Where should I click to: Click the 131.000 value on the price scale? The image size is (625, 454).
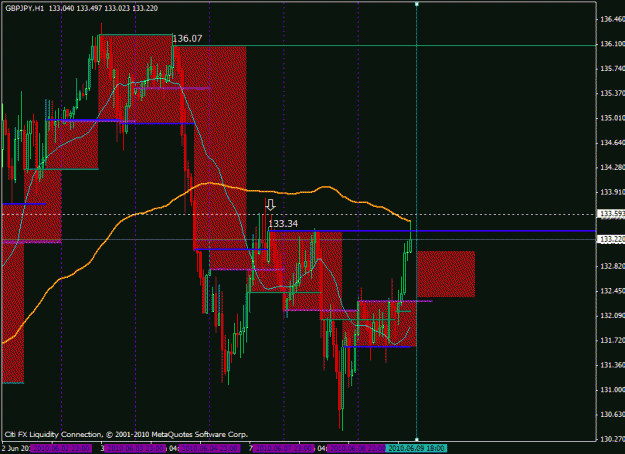coord(613,390)
